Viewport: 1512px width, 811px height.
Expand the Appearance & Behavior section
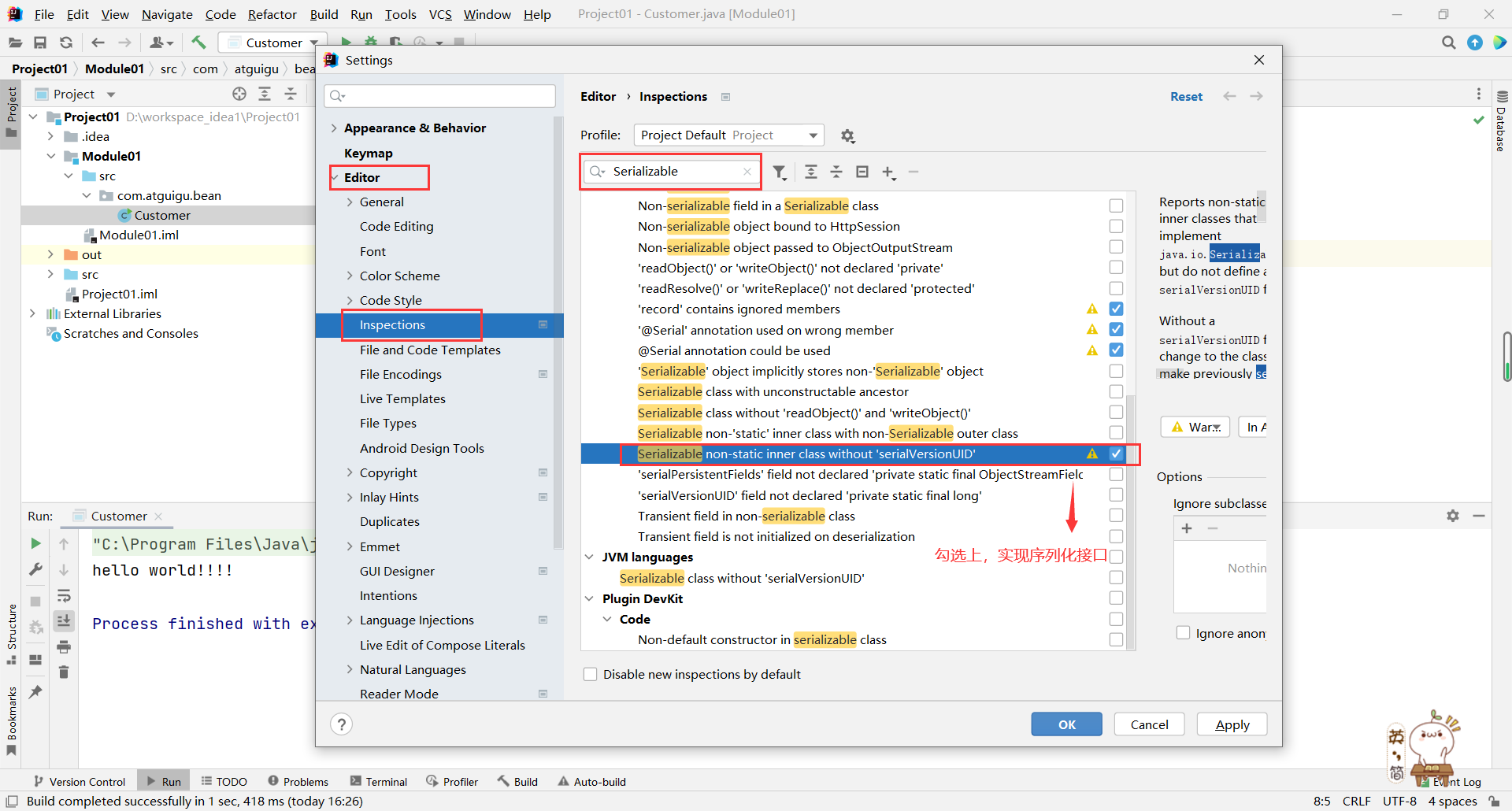334,128
